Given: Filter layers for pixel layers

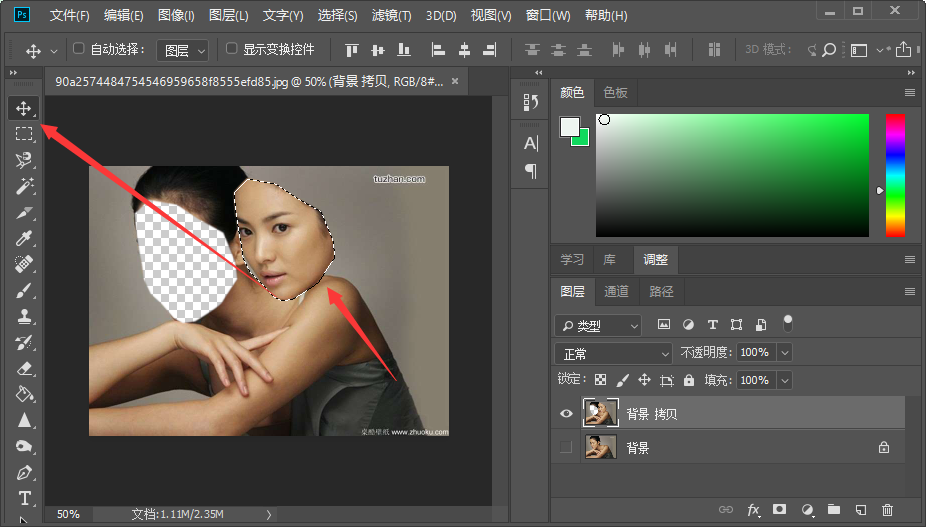Looking at the screenshot, I should pos(664,324).
